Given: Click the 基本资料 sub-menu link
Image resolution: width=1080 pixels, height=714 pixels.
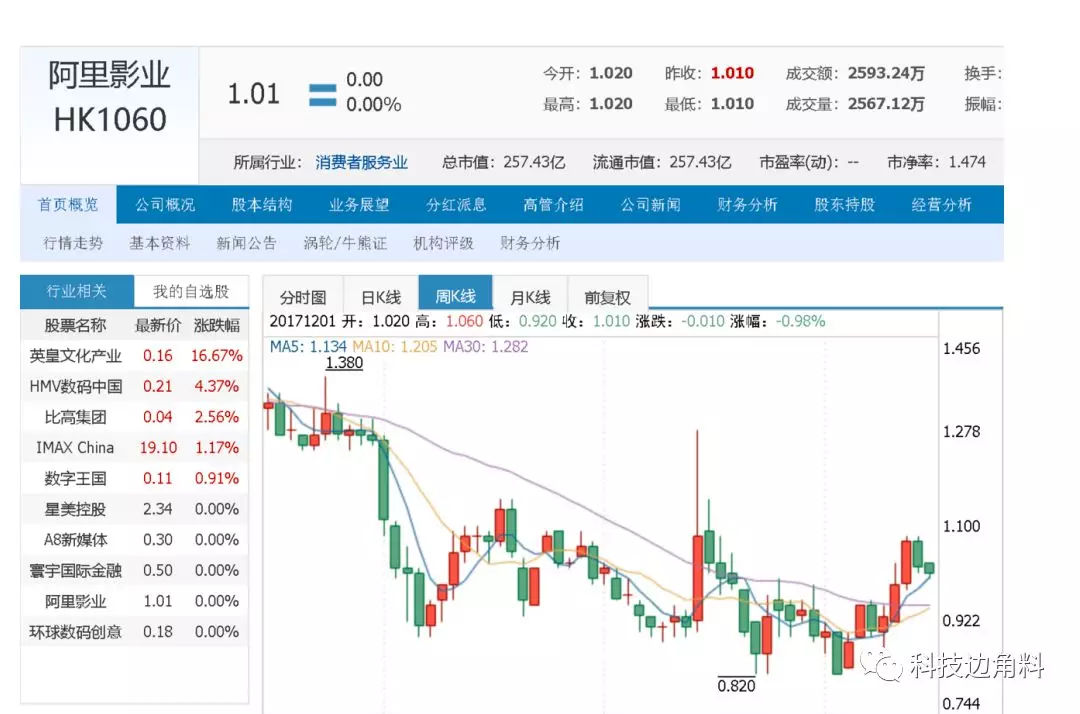Looking at the screenshot, I should [x=160, y=243].
